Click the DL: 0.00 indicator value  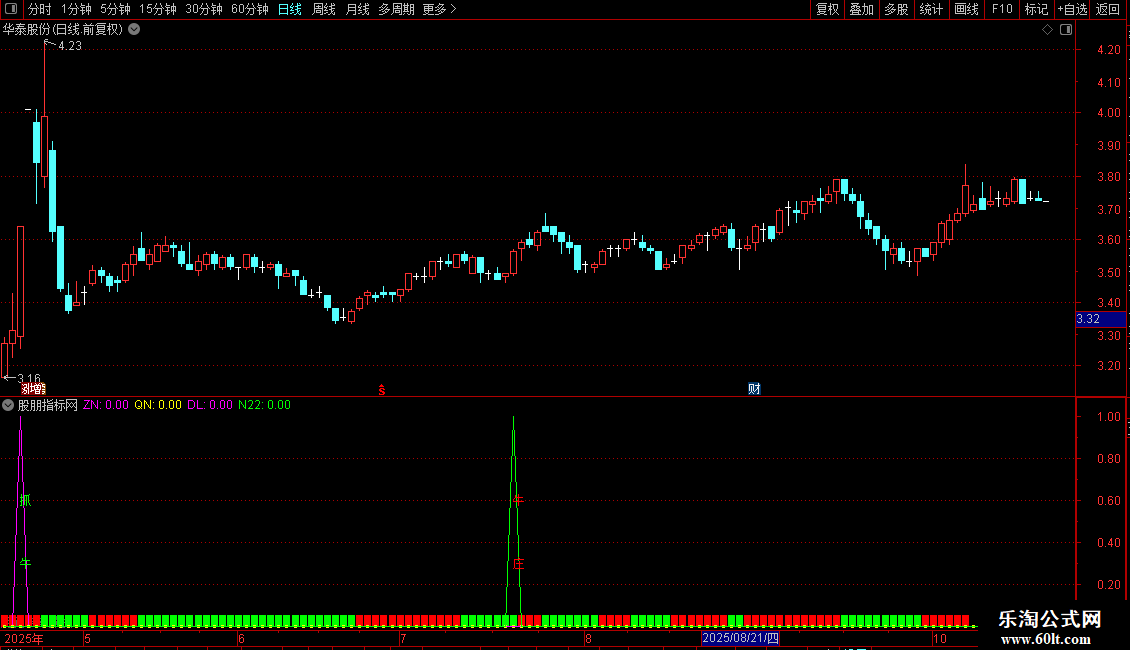[x=210, y=405]
